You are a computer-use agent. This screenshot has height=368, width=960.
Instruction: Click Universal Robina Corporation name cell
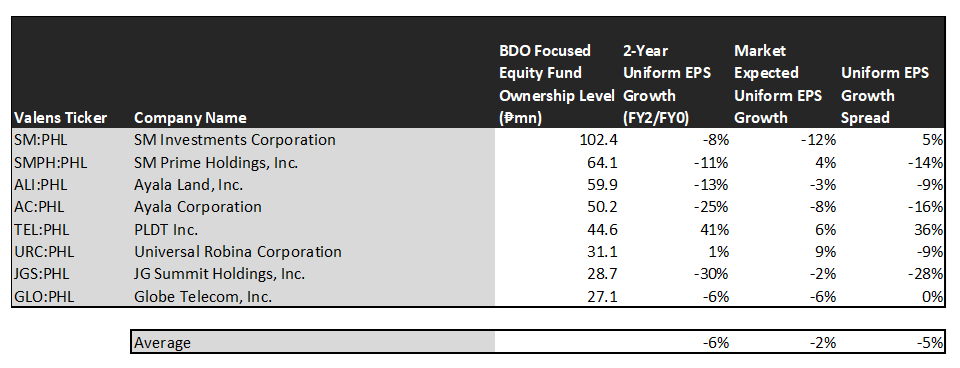click(238, 252)
